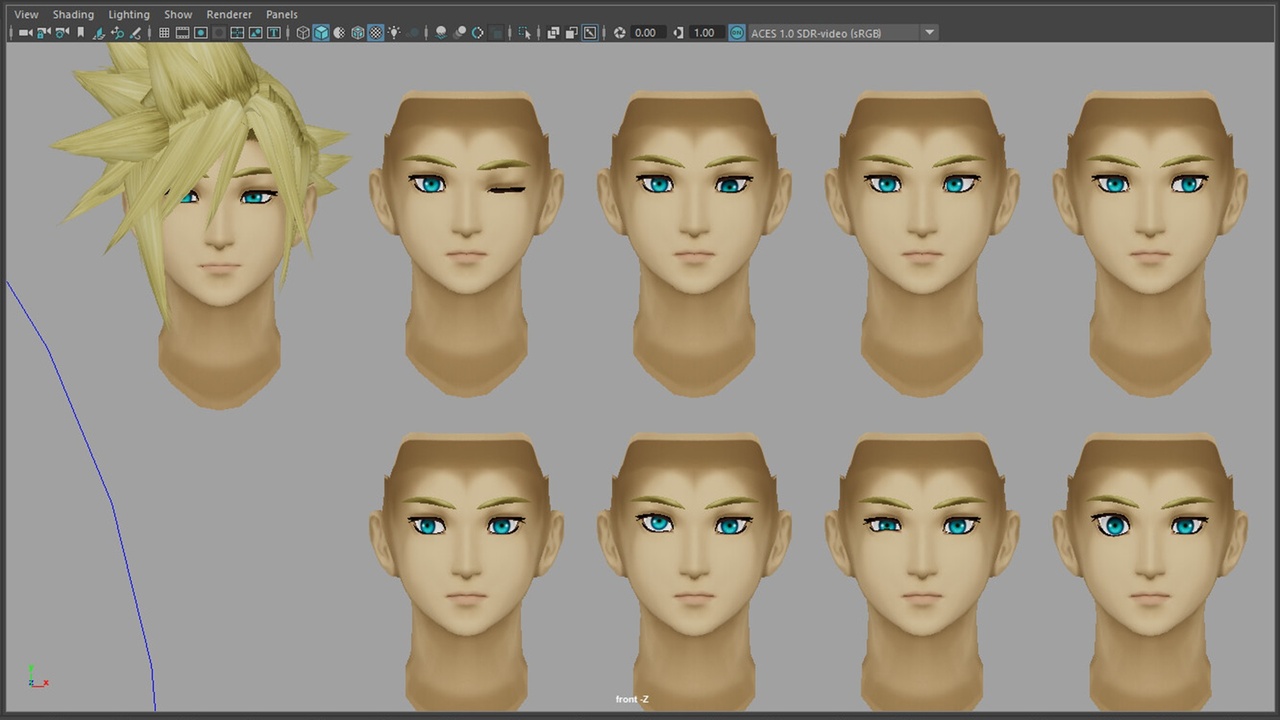Screen dimensions: 1280x720
Task: Open the Lighting menu
Action: tap(129, 15)
